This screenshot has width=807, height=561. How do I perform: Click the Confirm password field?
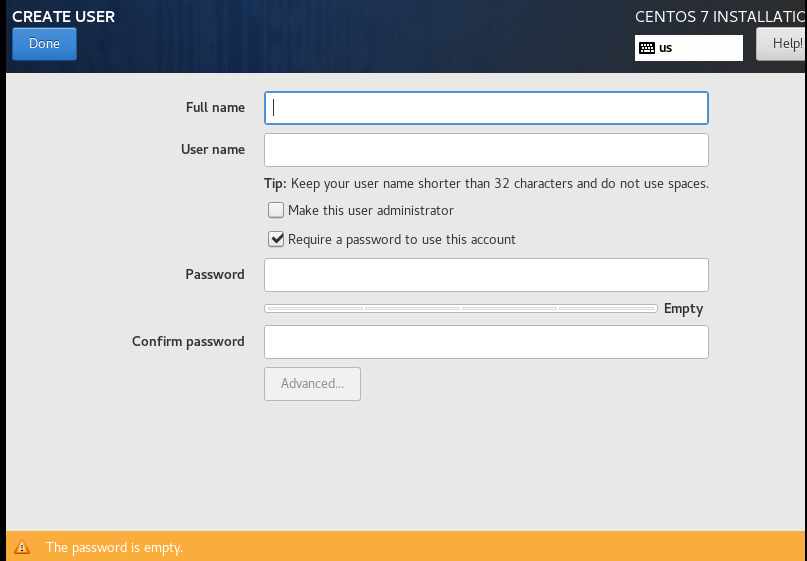(x=486, y=342)
